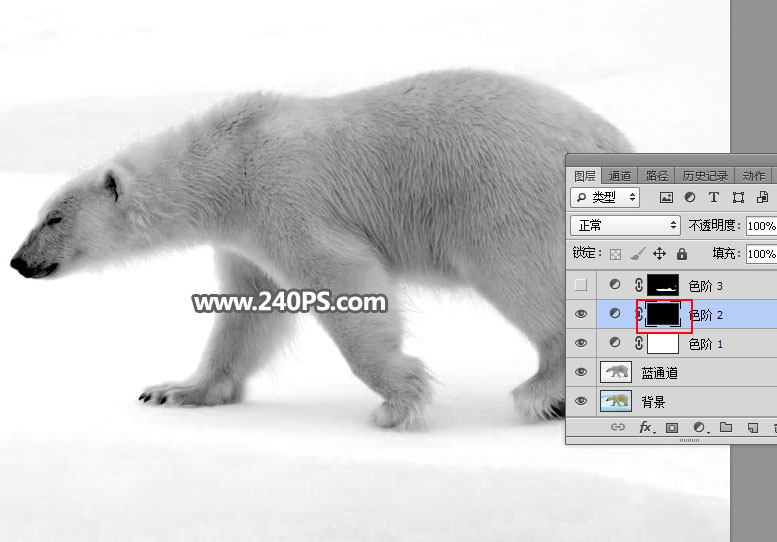777x542 pixels.
Task: Switch to the 动作 tab
Action: [753, 176]
